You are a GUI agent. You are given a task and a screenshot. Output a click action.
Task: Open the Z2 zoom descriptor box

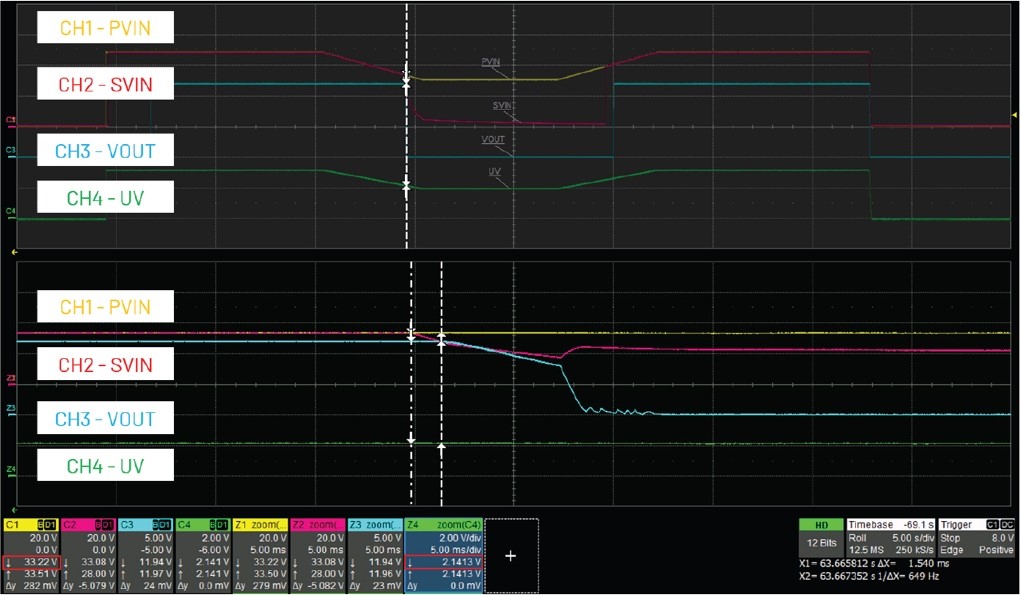(x=317, y=524)
